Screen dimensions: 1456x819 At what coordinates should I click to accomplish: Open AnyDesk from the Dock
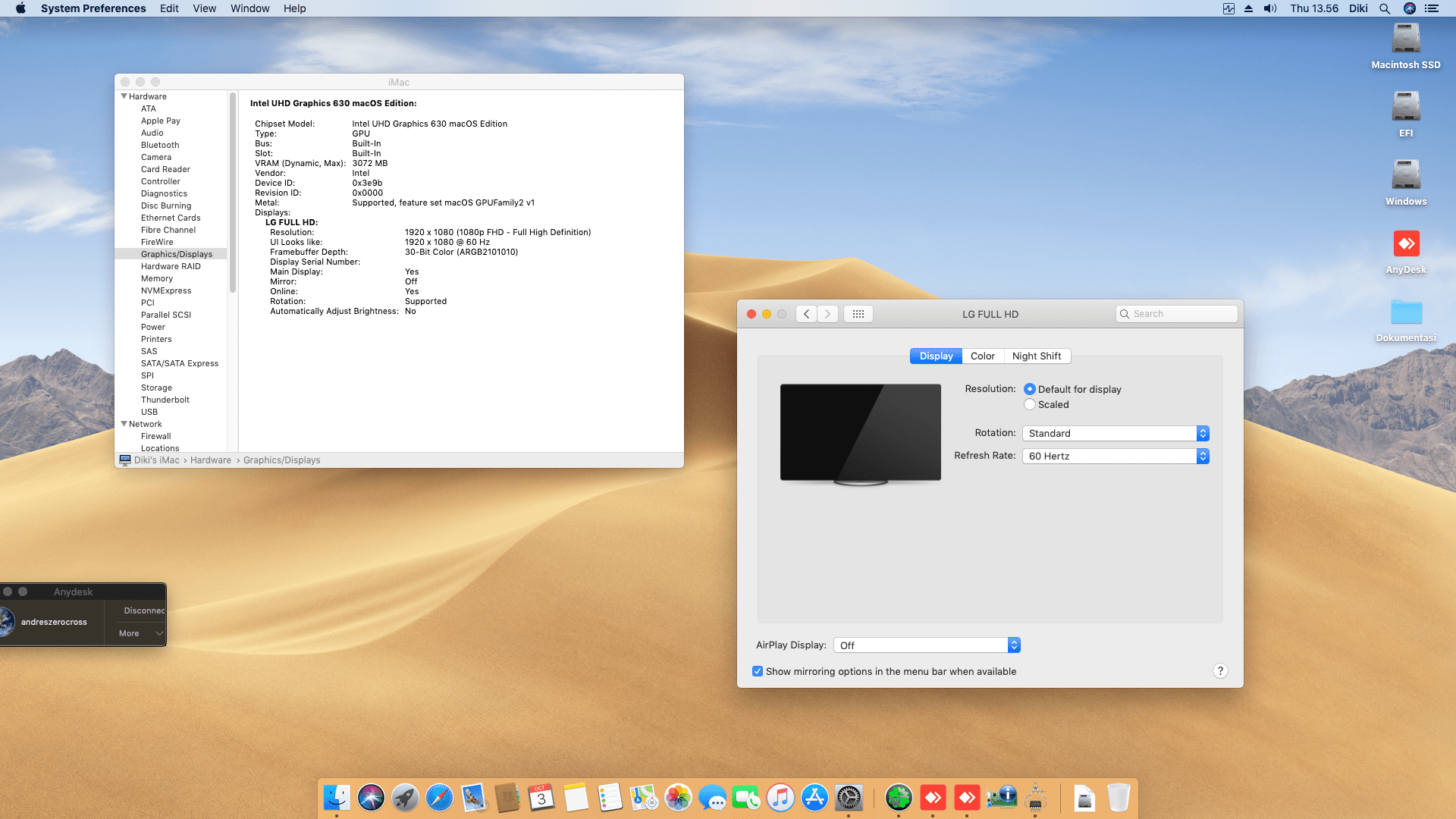[x=933, y=797]
